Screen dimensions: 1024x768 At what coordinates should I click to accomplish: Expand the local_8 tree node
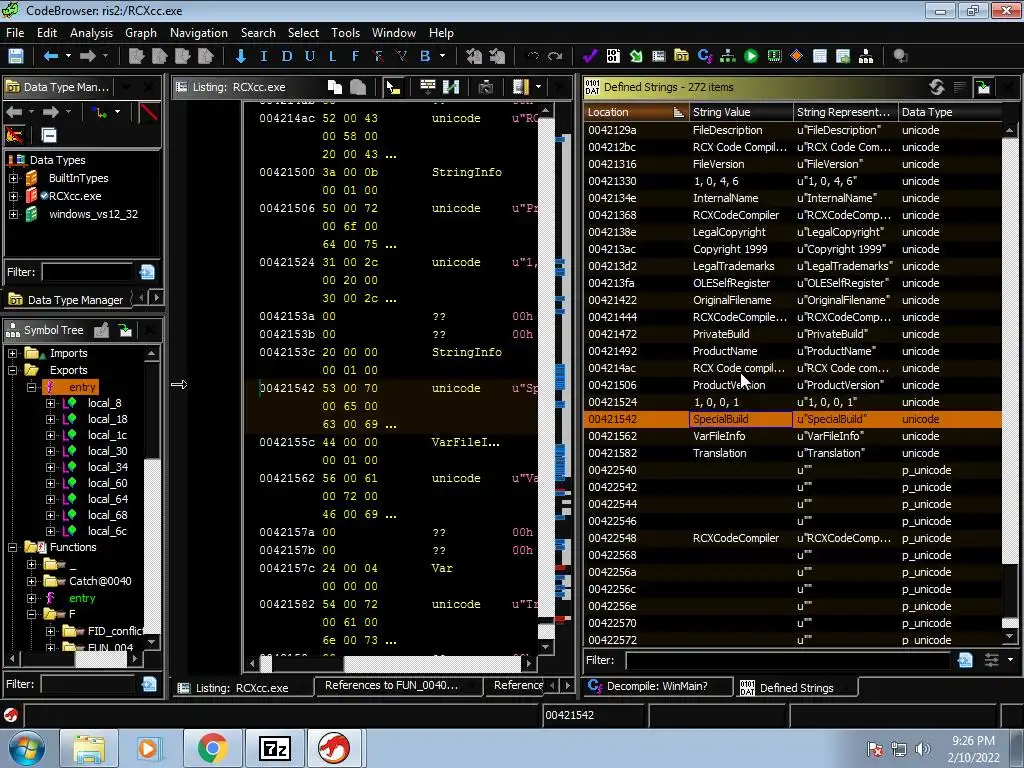50,404
